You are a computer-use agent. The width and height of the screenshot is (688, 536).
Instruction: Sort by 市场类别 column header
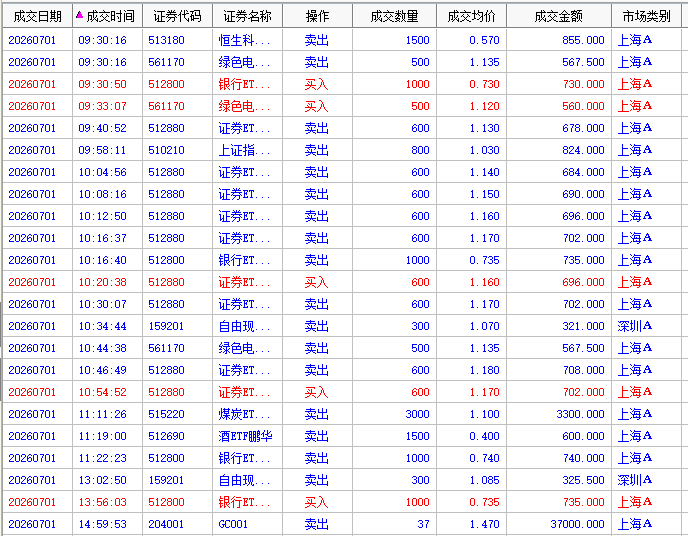pyautogui.click(x=647, y=16)
